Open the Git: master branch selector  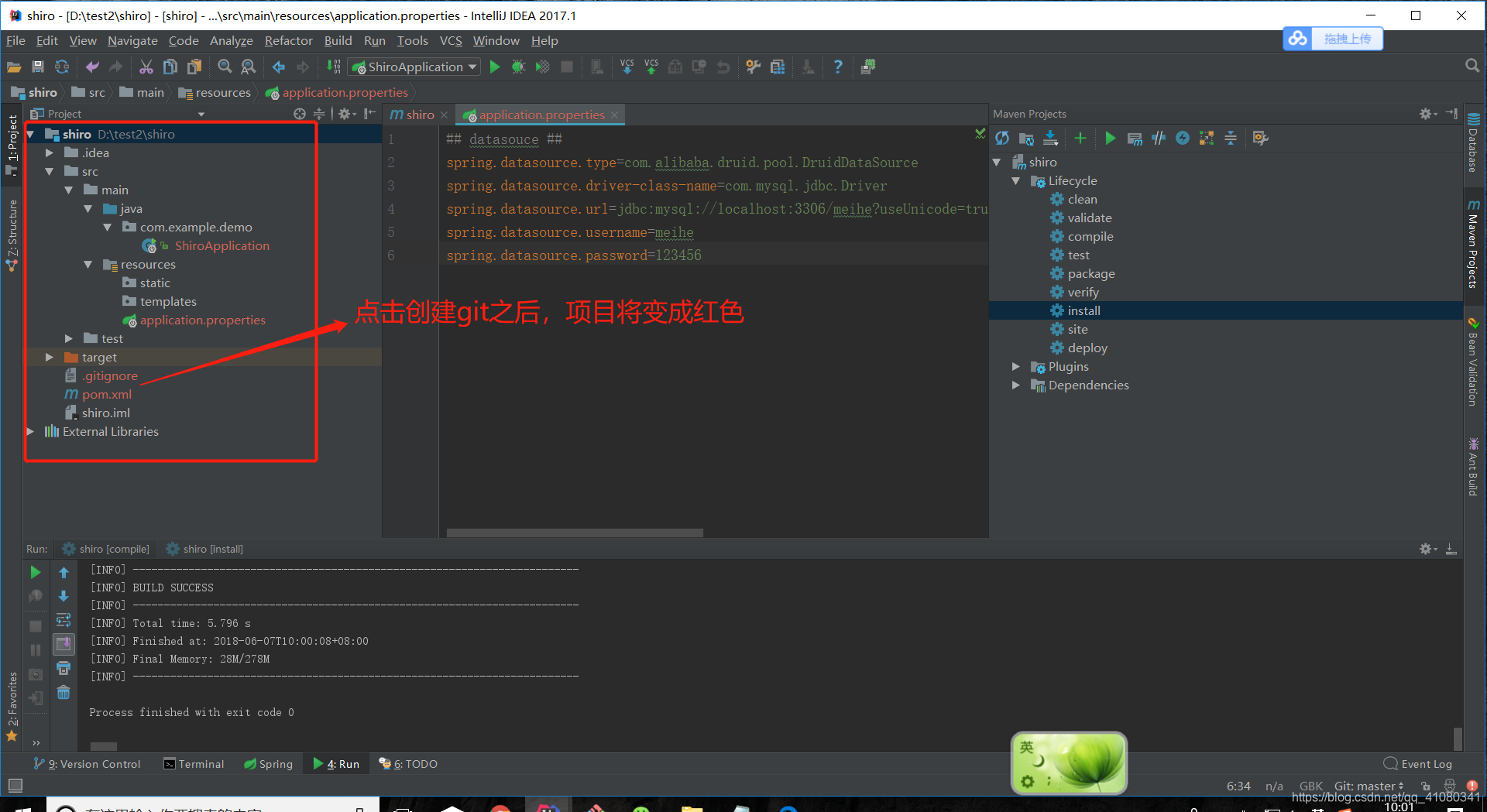[x=1369, y=786]
